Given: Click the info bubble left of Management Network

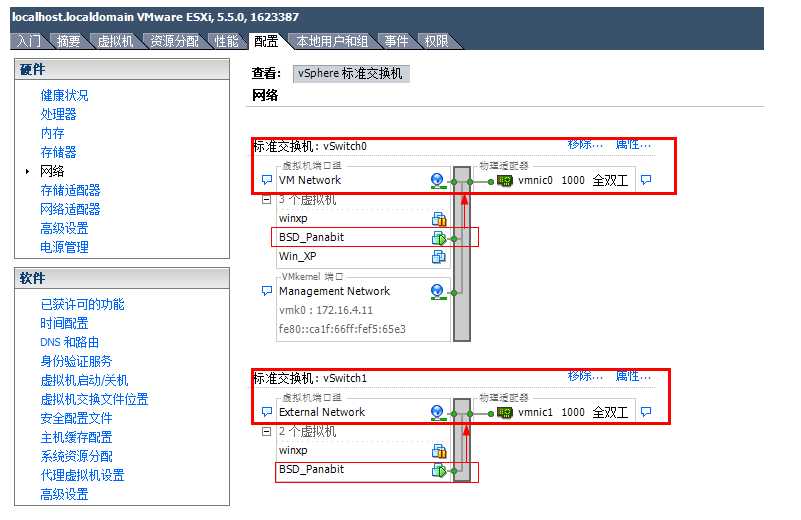Looking at the screenshot, I should pyautogui.click(x=267, y=291).
